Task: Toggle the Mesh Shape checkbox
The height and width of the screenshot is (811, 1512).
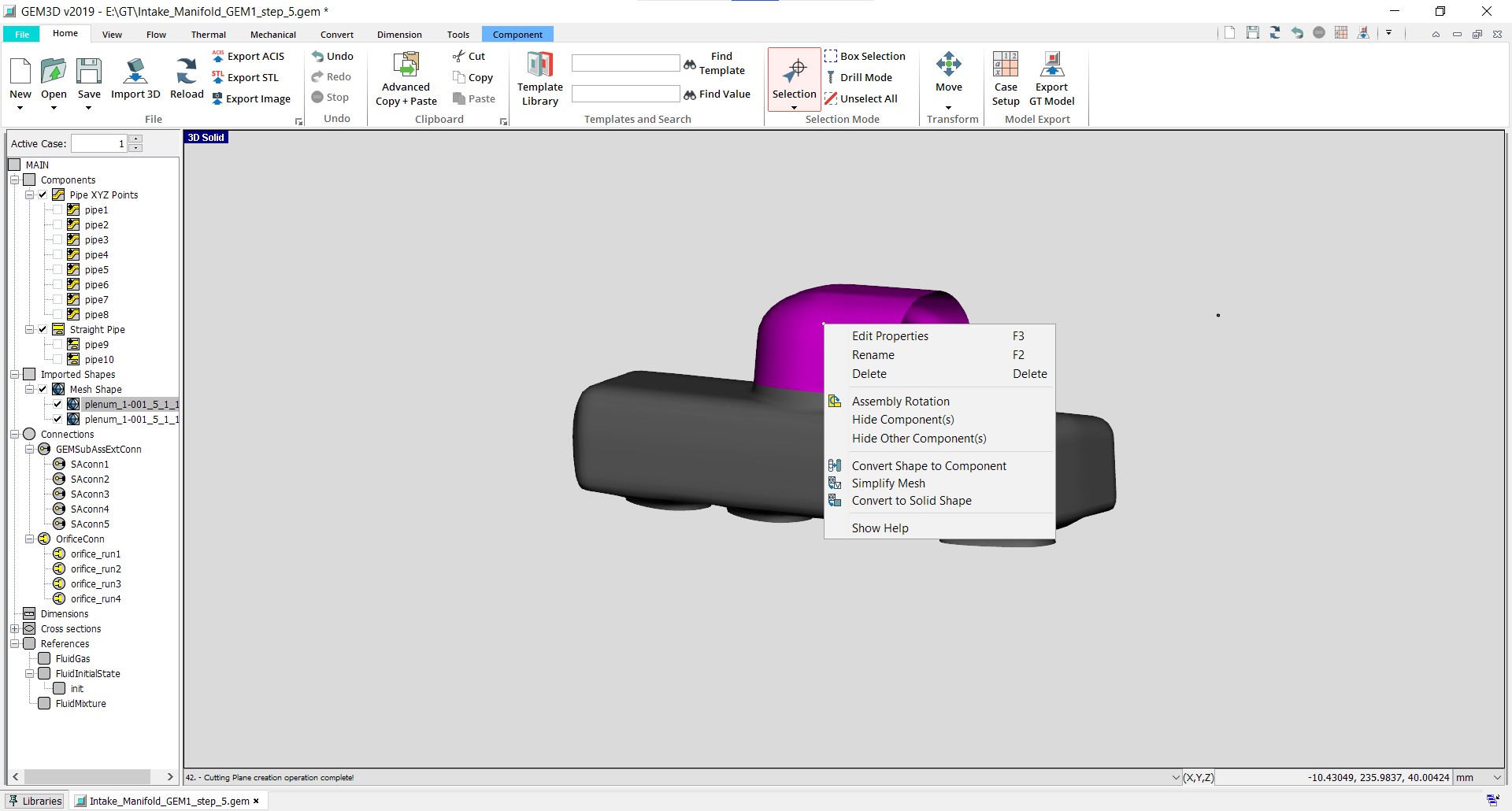Action: 43,389
